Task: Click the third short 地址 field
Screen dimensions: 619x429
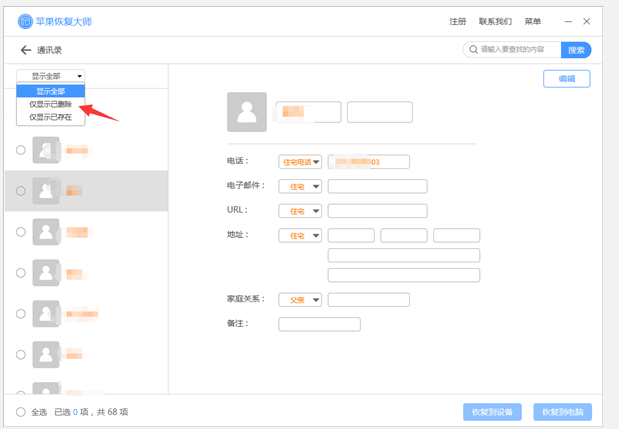Action: coord(456,236)
